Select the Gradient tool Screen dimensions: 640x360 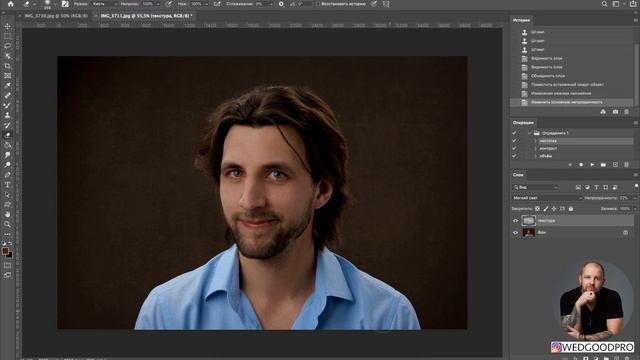point(7,145)
